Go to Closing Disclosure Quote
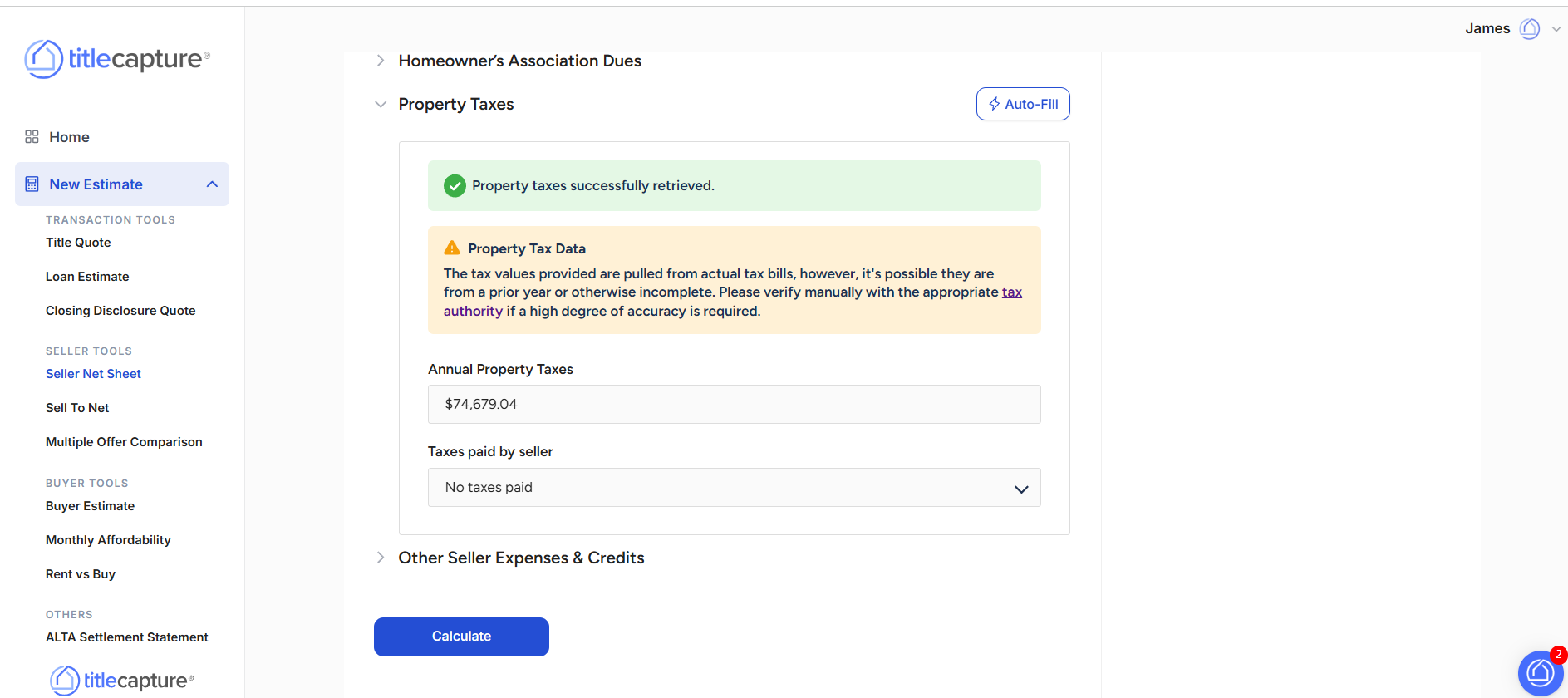The image size is (1568, 698). (120, 311)
